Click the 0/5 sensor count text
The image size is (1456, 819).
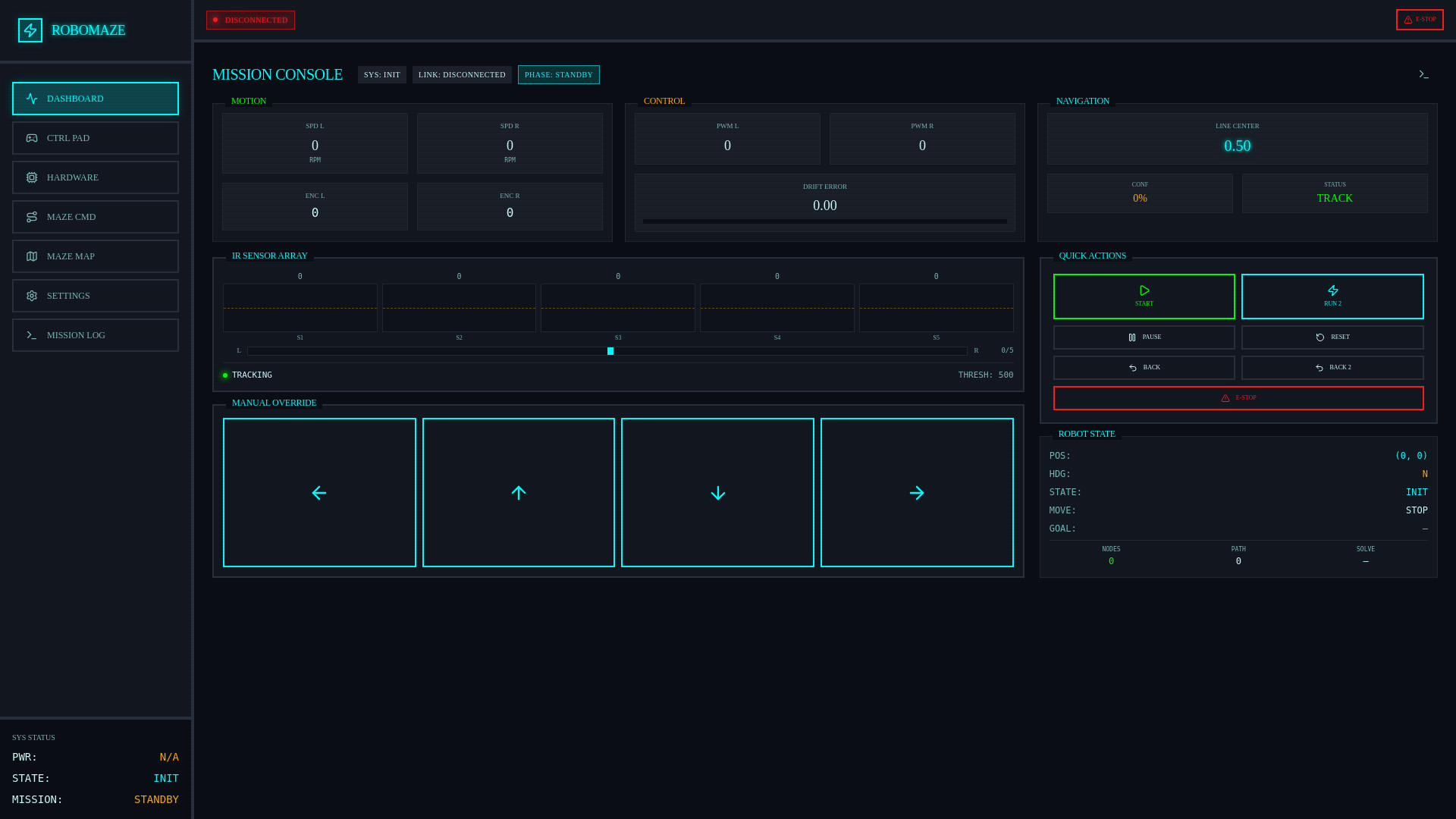[x=1007, y=350]
